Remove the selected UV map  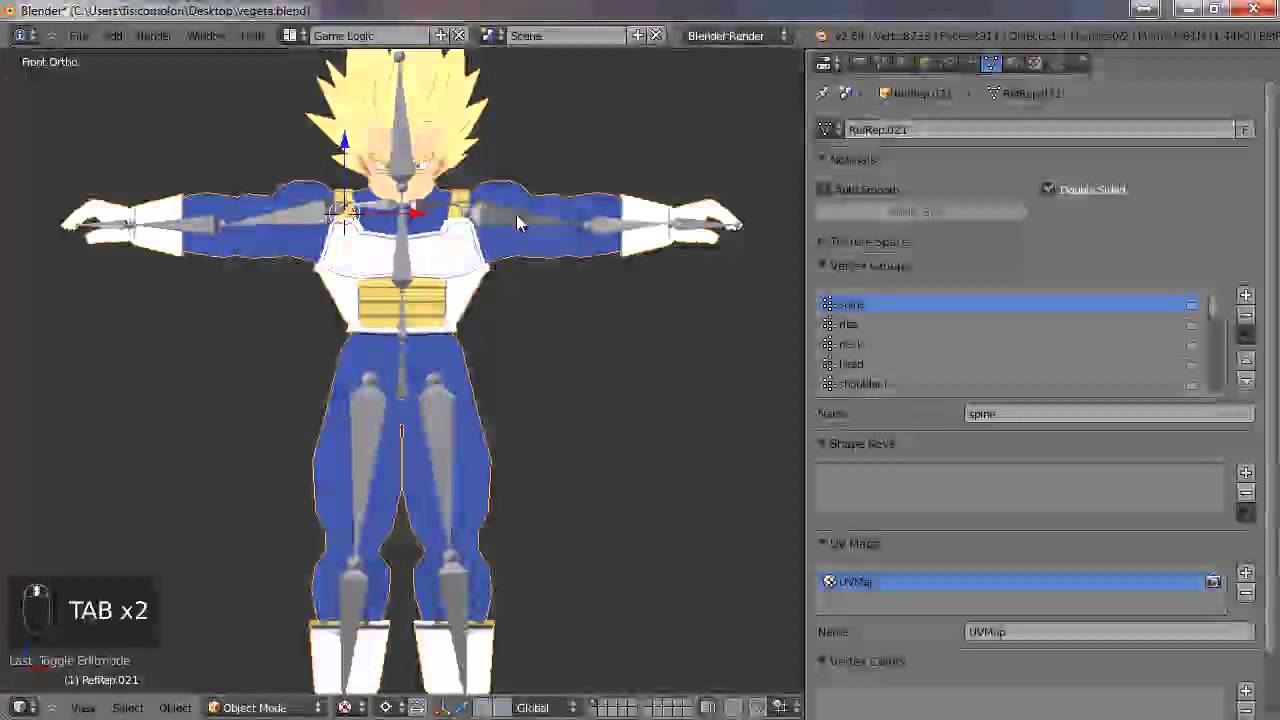click(x=1245, y=592)
